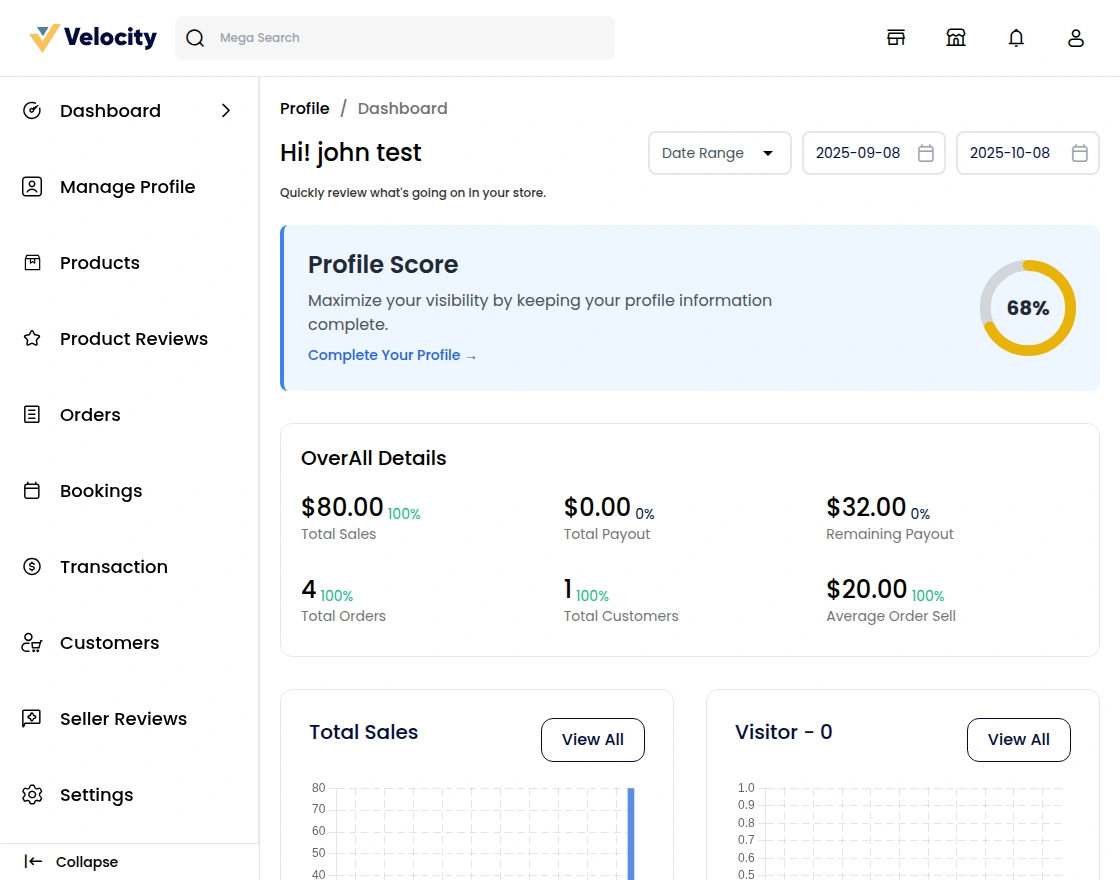Click the Customers sidebar icon
The height and width of the screenshot is (880, 1120).
31,642
